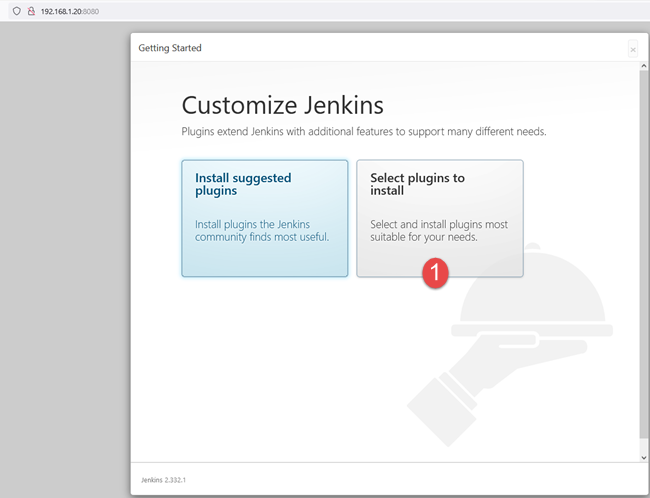650x498 pixels.
Task: Choose Select plugins to install option
Action: pos(440,218)
